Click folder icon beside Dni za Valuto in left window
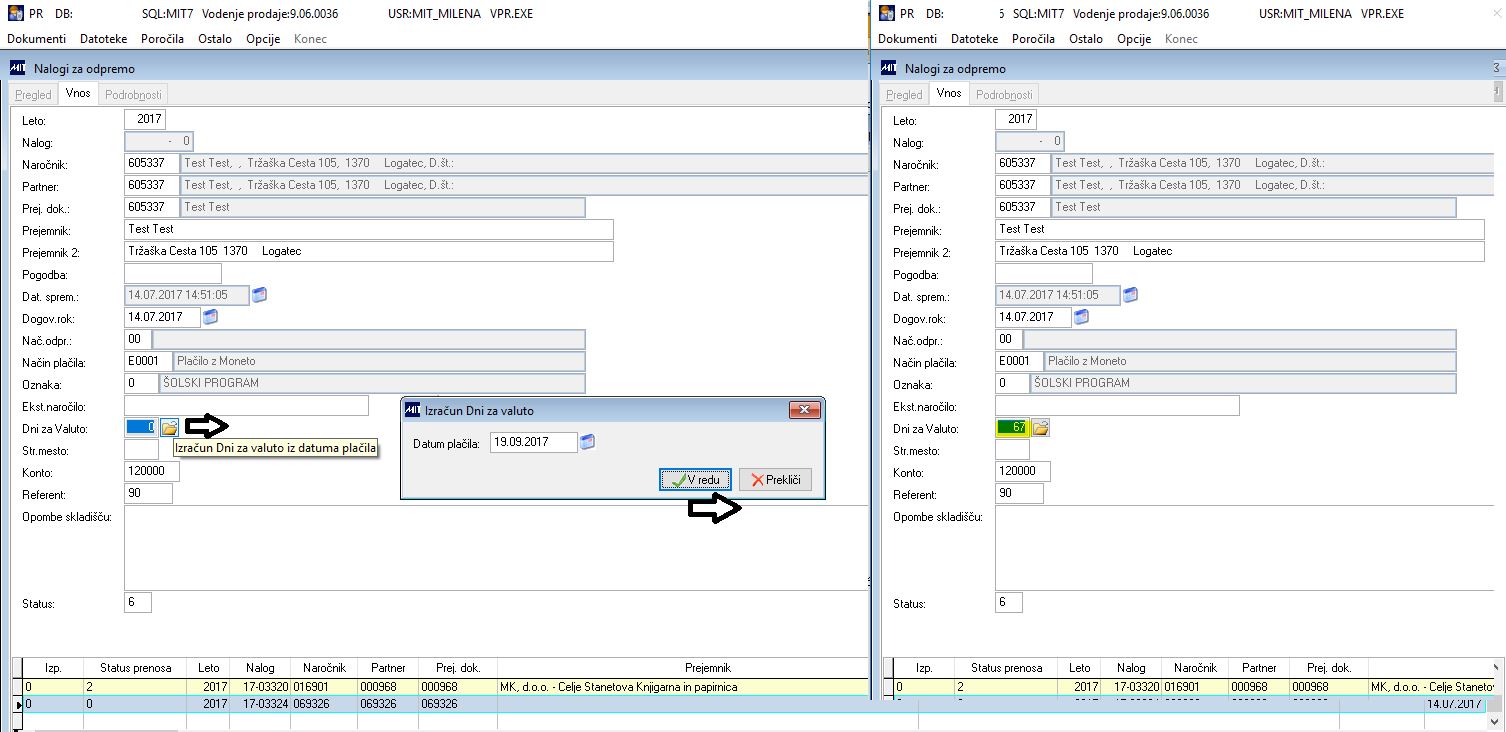 (x=169, y=428)
